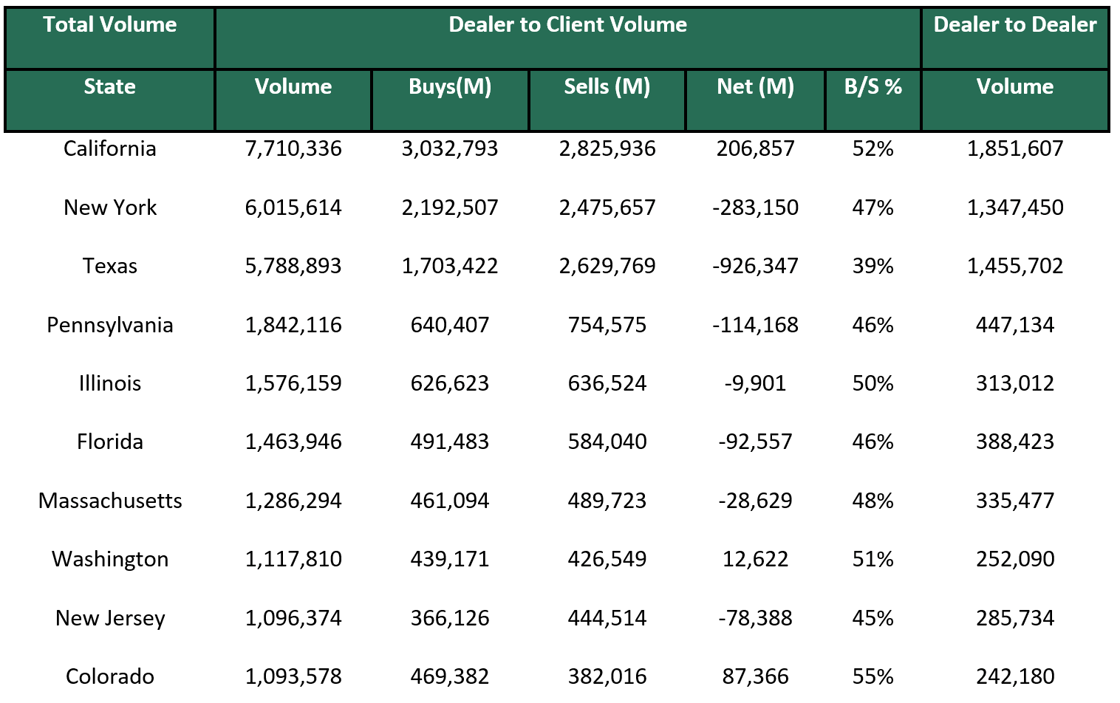The width and height of the screenshot is (1120, 703).
Task: Click Texas net value -926,347
Action: [x=753, y=266]
